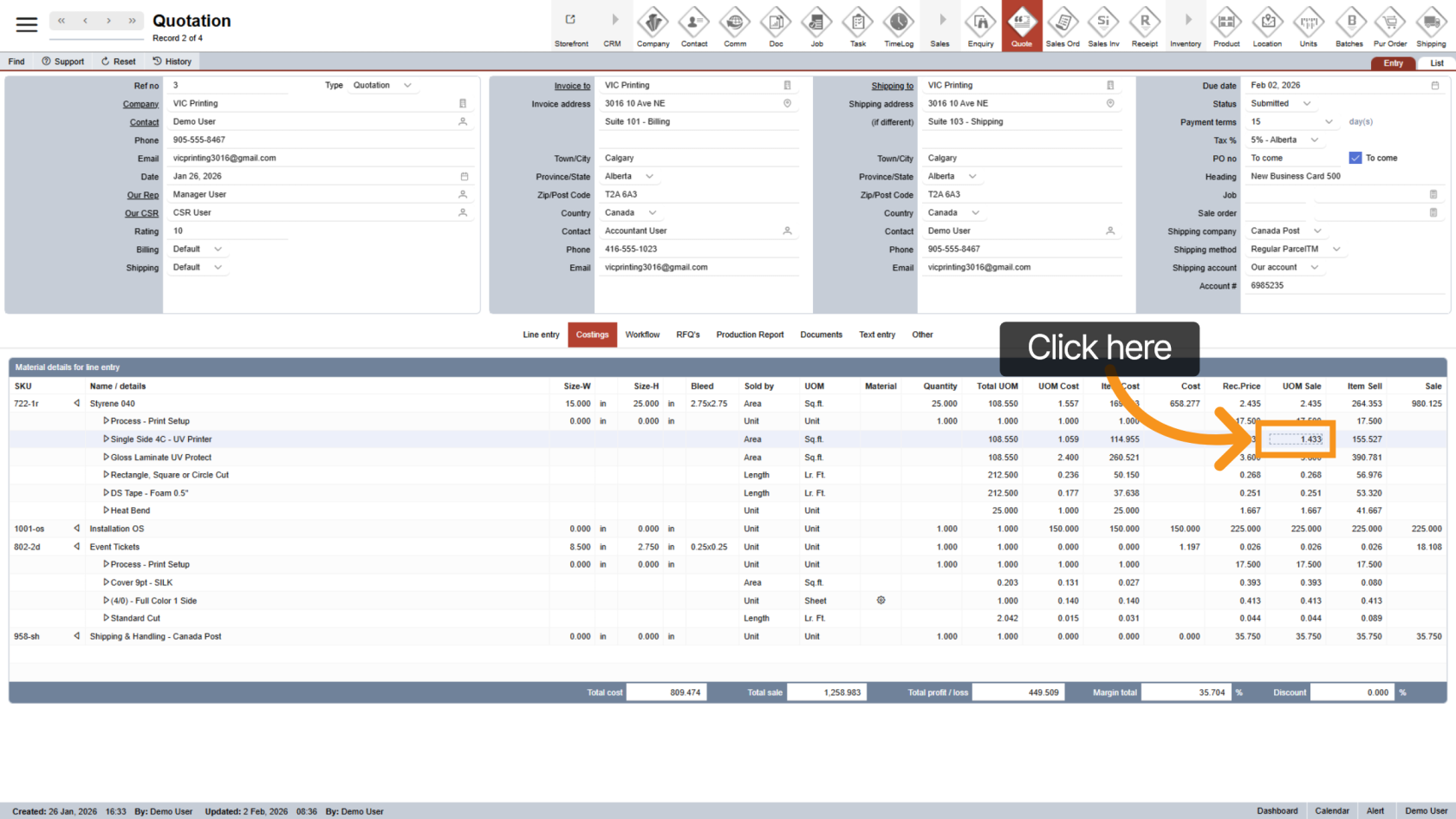Toggle the PO 'To come' checkbox
Image resolution: width=1456 pixels, height=819 pixels.
point(1355,158)
